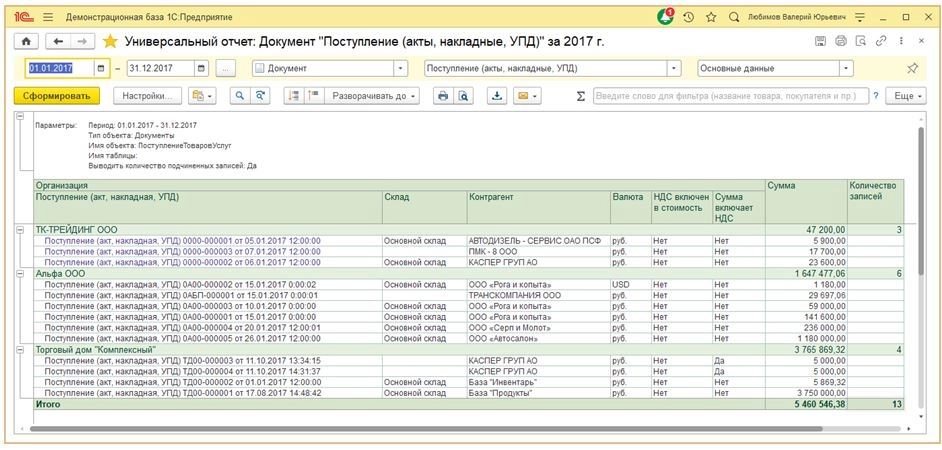Collapse the 'ТК-ТРЕЙДИНГ ООО' group
Screen dimensions: 942x450
[x=20, y=230]
